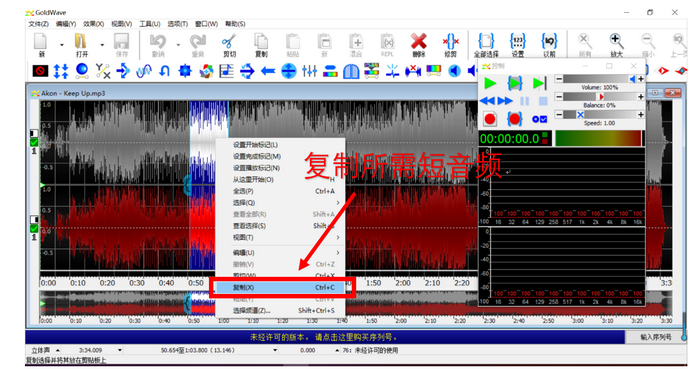Click the U-turn arrow invert effect icon
The height and width of the screenshot is (369, 699).
tap(164, 71)
